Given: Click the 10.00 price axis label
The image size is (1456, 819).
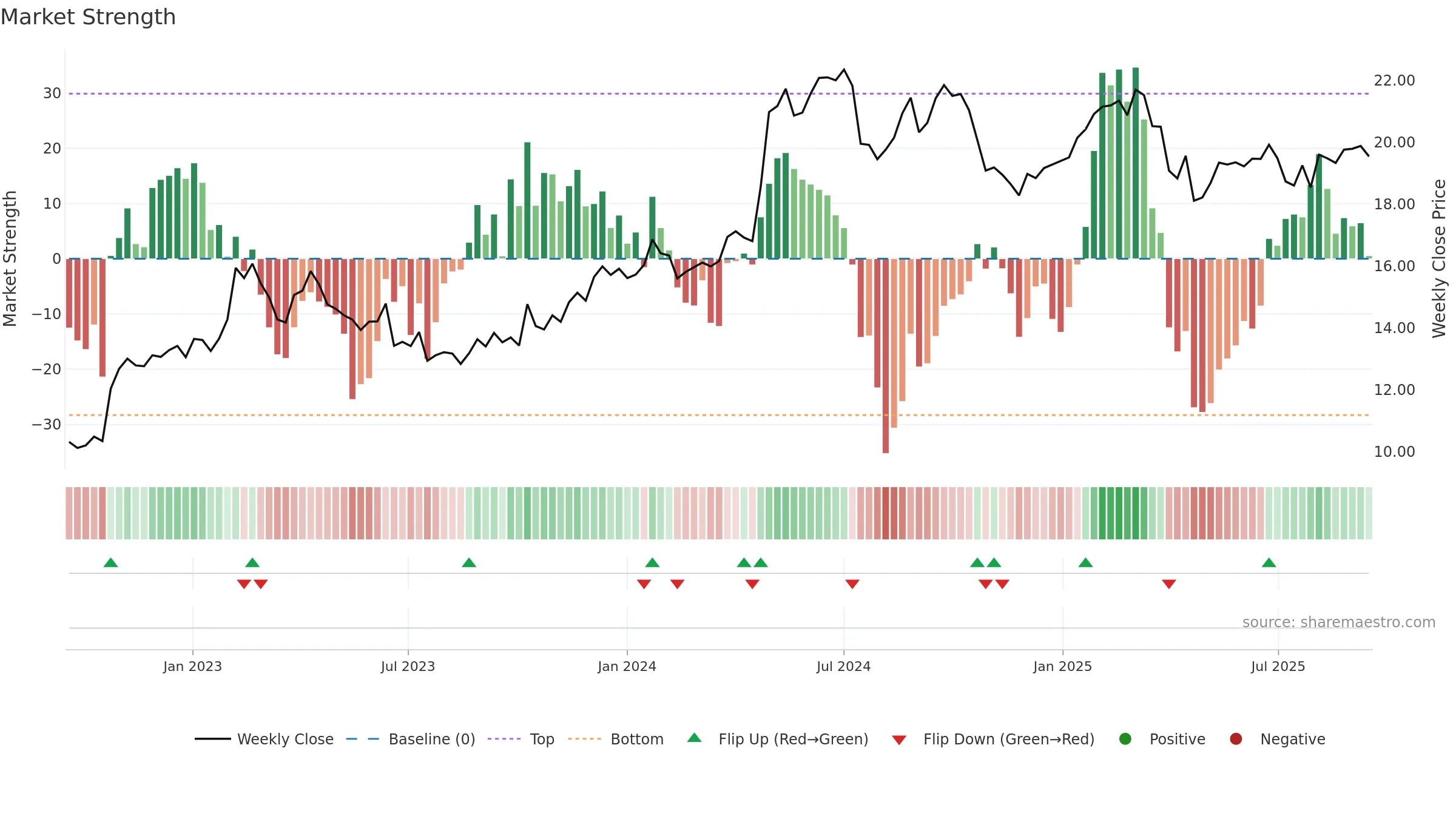Looking at the screenshot, I should [1394, 452].
